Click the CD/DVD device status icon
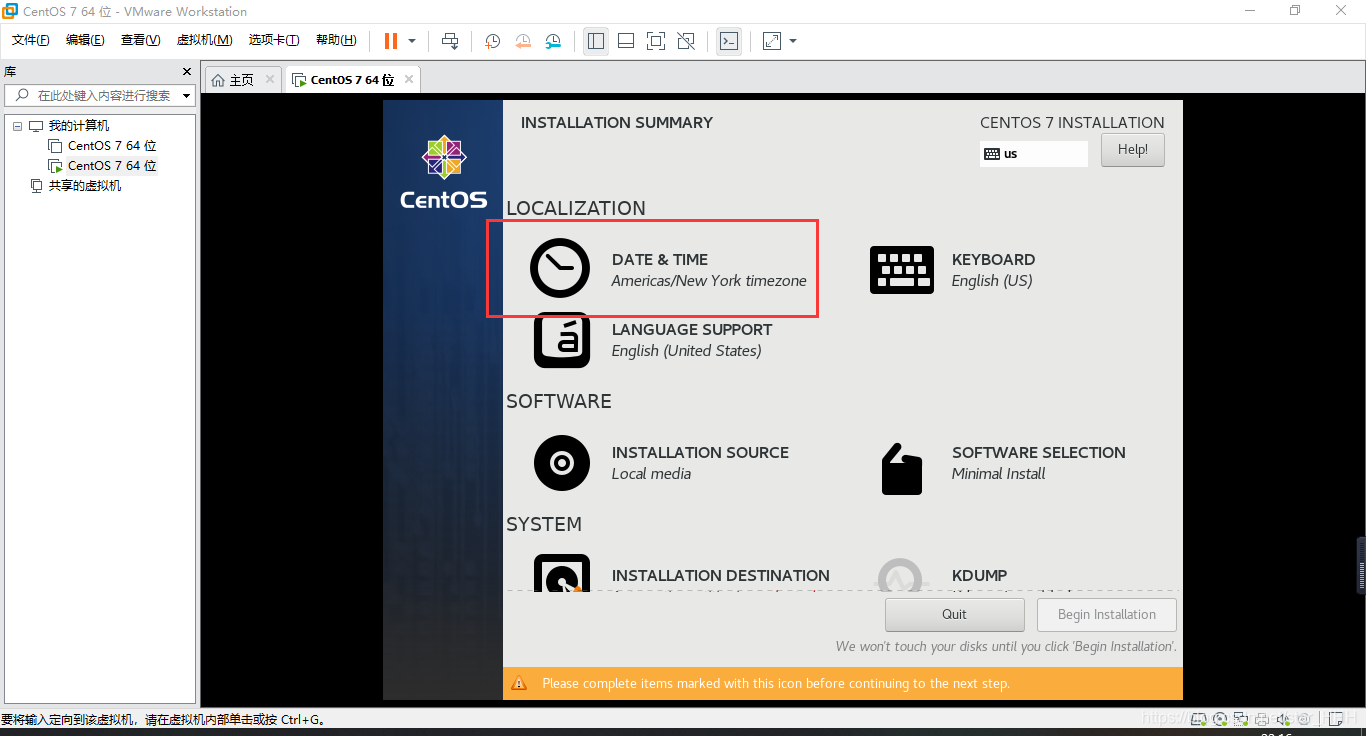 1219,718
